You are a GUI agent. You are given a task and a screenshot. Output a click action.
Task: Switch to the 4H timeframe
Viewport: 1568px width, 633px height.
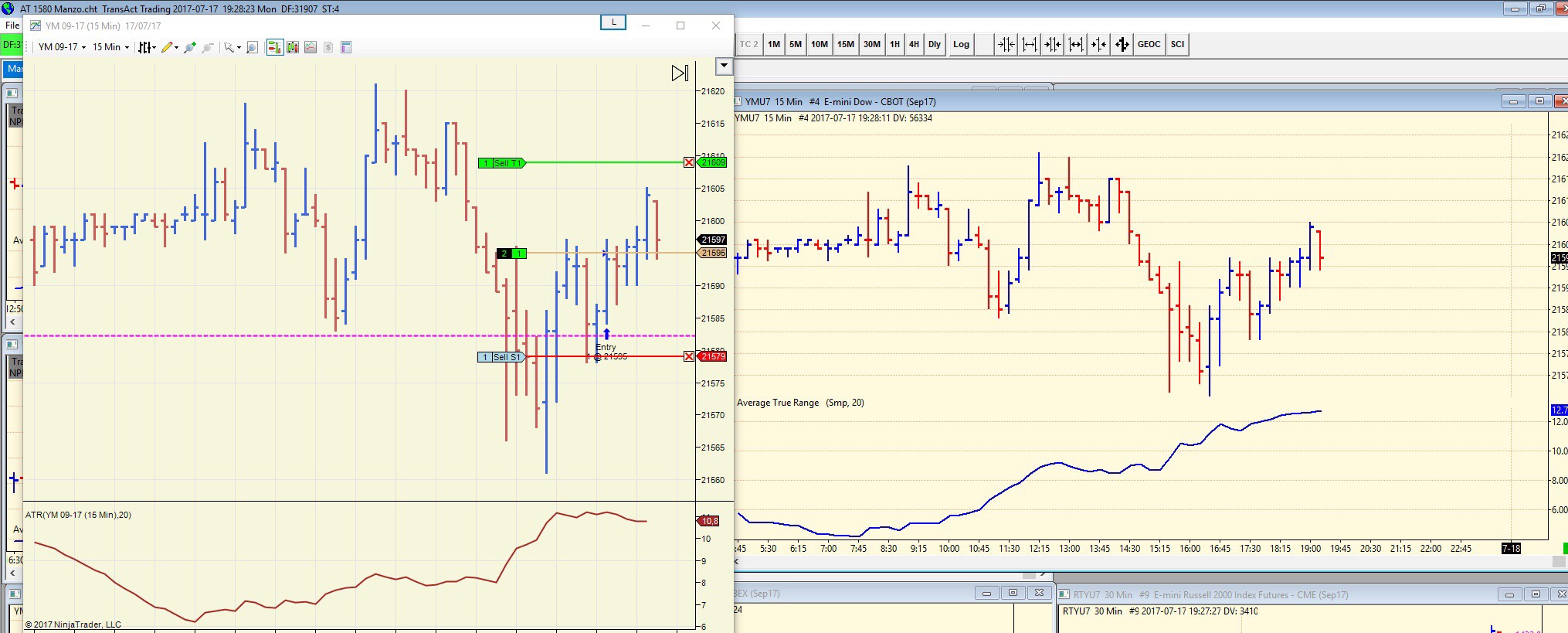[x=914, y=44]
